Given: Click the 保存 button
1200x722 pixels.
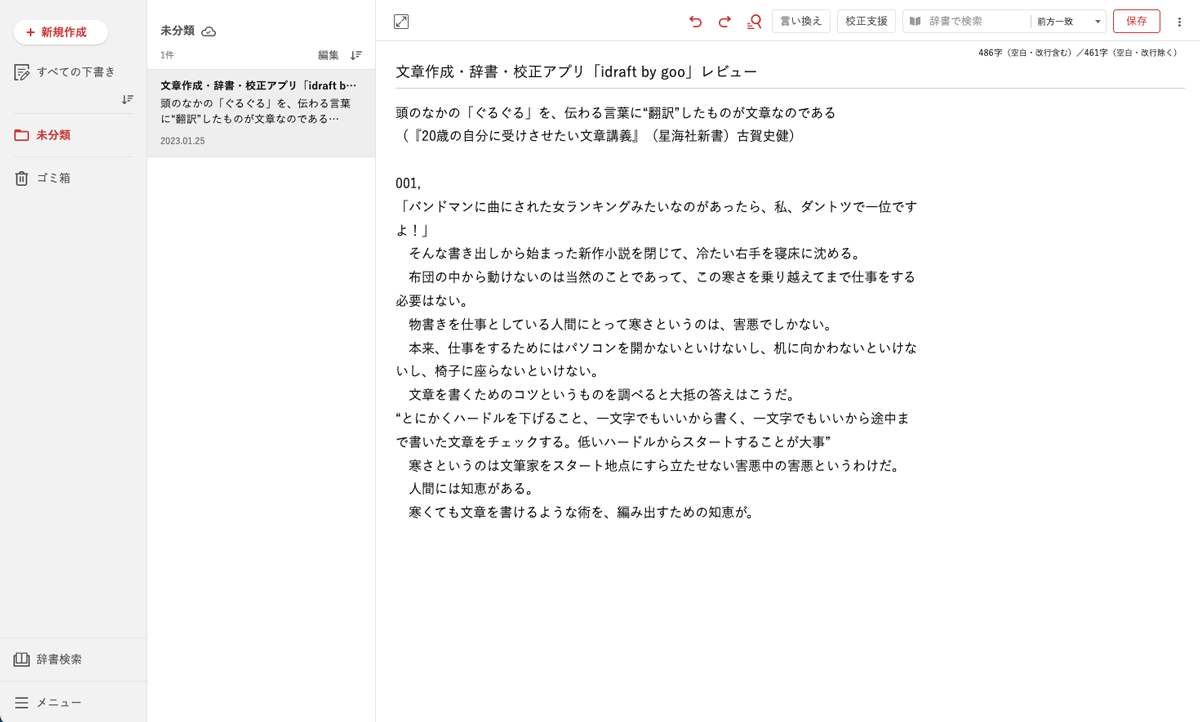Looking at the screenshot, I should (x=1136, y=21).
